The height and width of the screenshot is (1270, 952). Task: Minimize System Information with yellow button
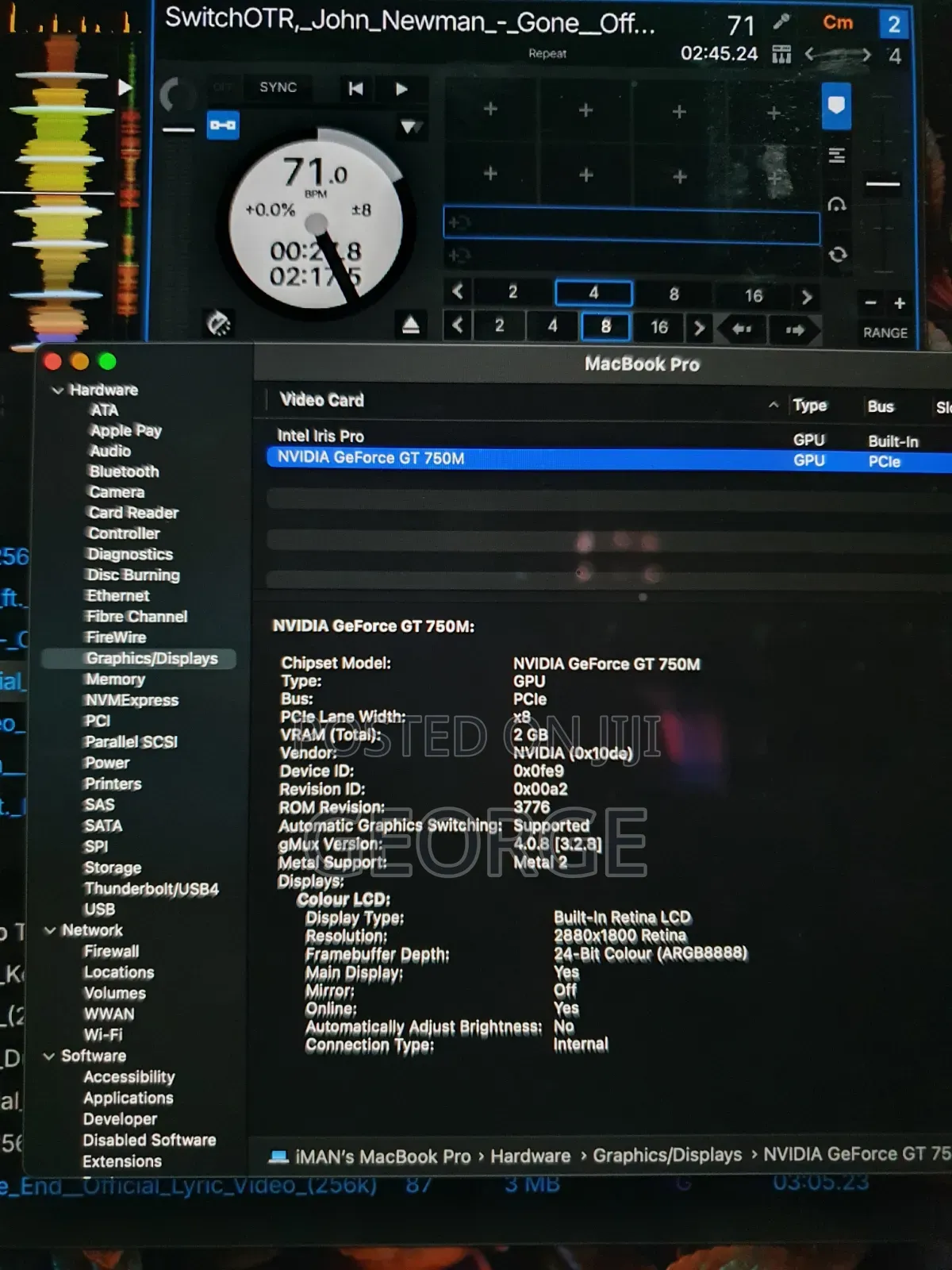(80, 362)
